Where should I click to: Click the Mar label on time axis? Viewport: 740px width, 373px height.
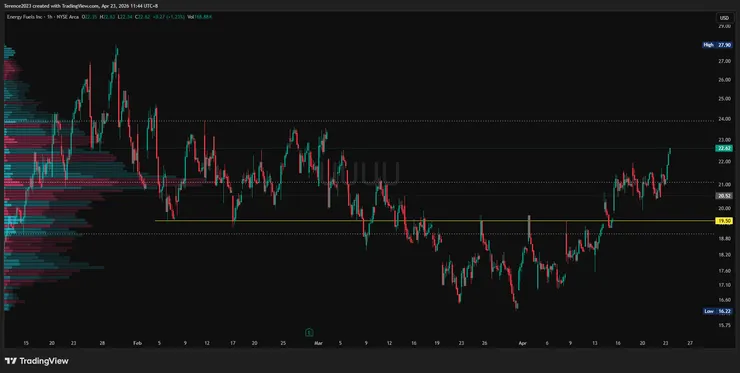point(320,343)
